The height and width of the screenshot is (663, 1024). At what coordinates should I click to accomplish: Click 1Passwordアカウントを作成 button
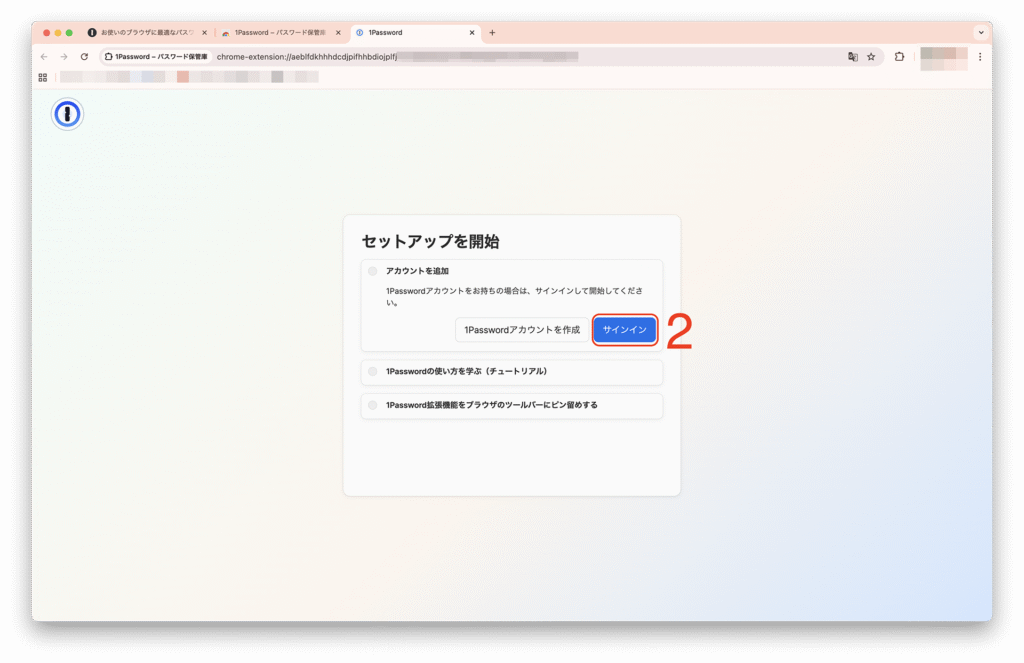click(522, 330)
